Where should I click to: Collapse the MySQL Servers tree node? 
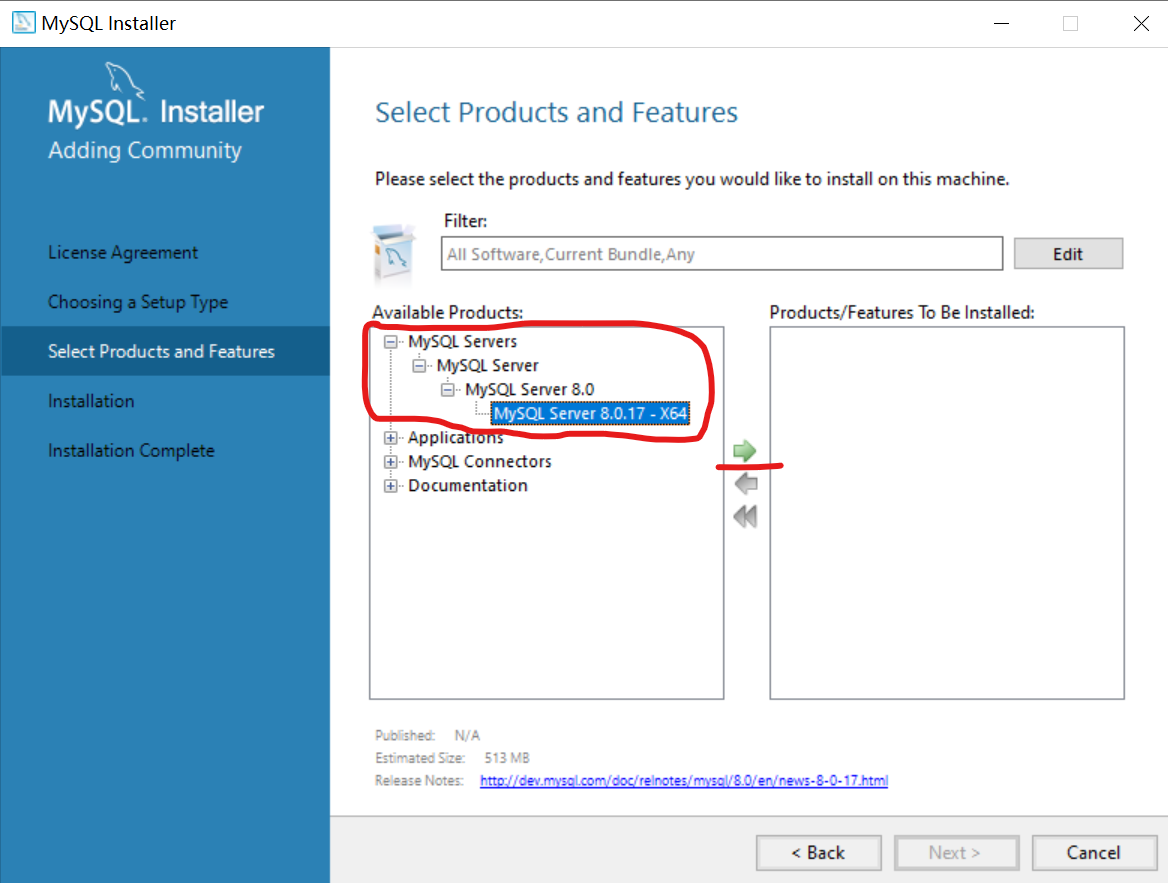[390, 342]
